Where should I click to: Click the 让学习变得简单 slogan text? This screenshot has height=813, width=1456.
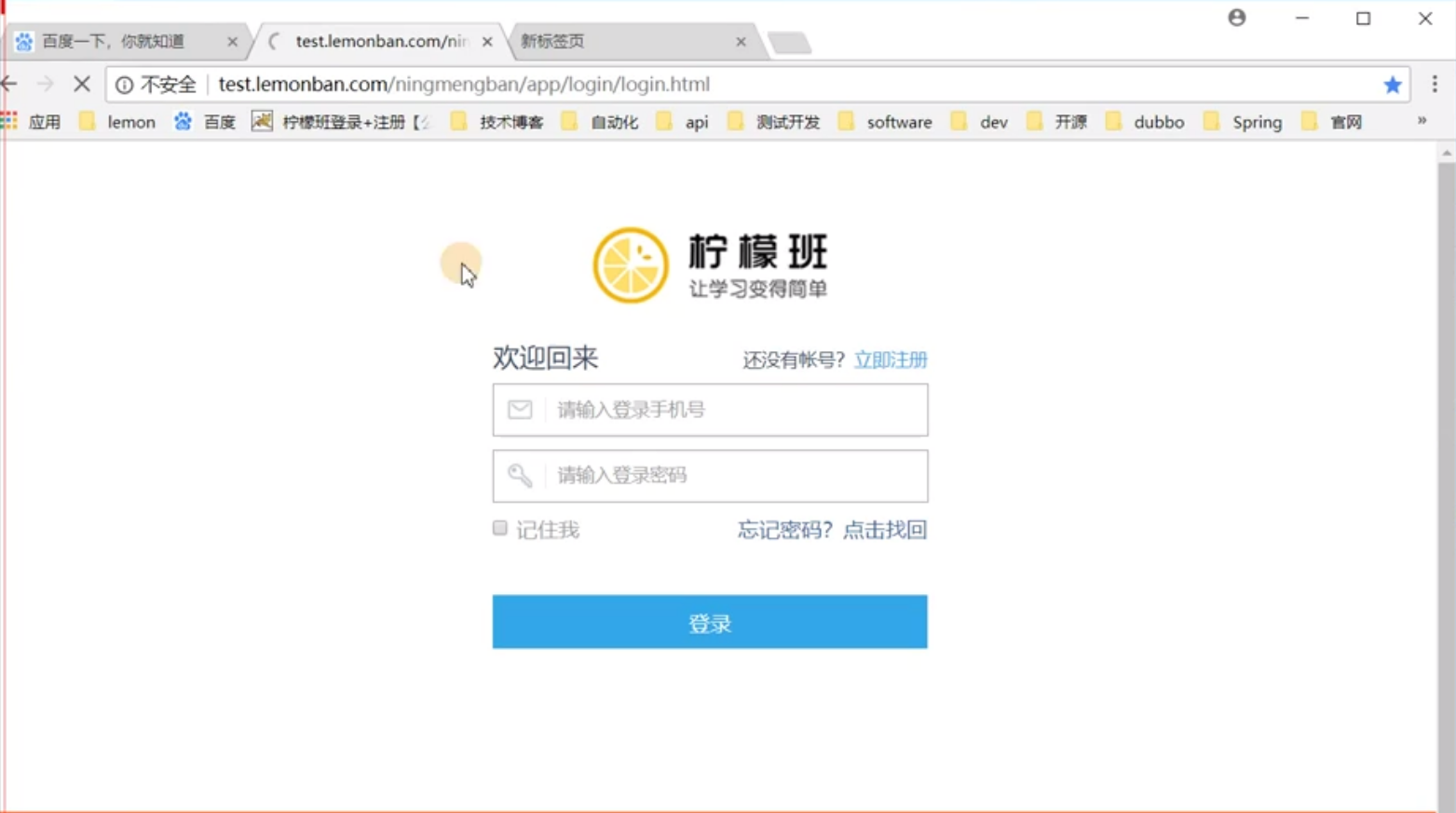pyautogui.click(x=758, y=290)
